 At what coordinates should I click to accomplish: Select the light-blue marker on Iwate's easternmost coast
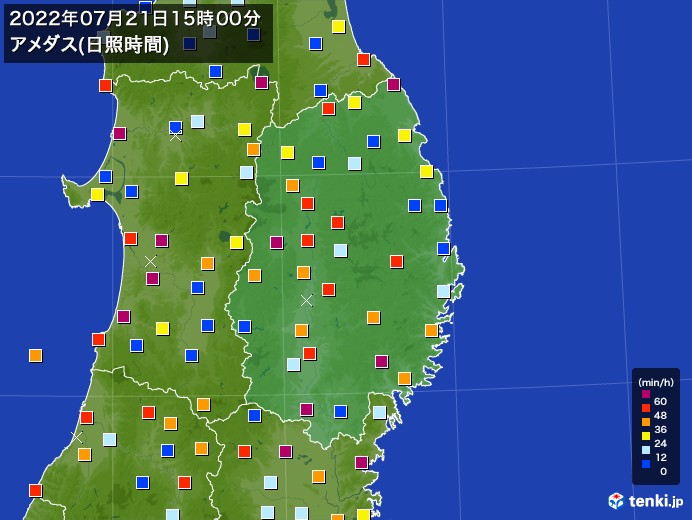[x=444, y=291]
